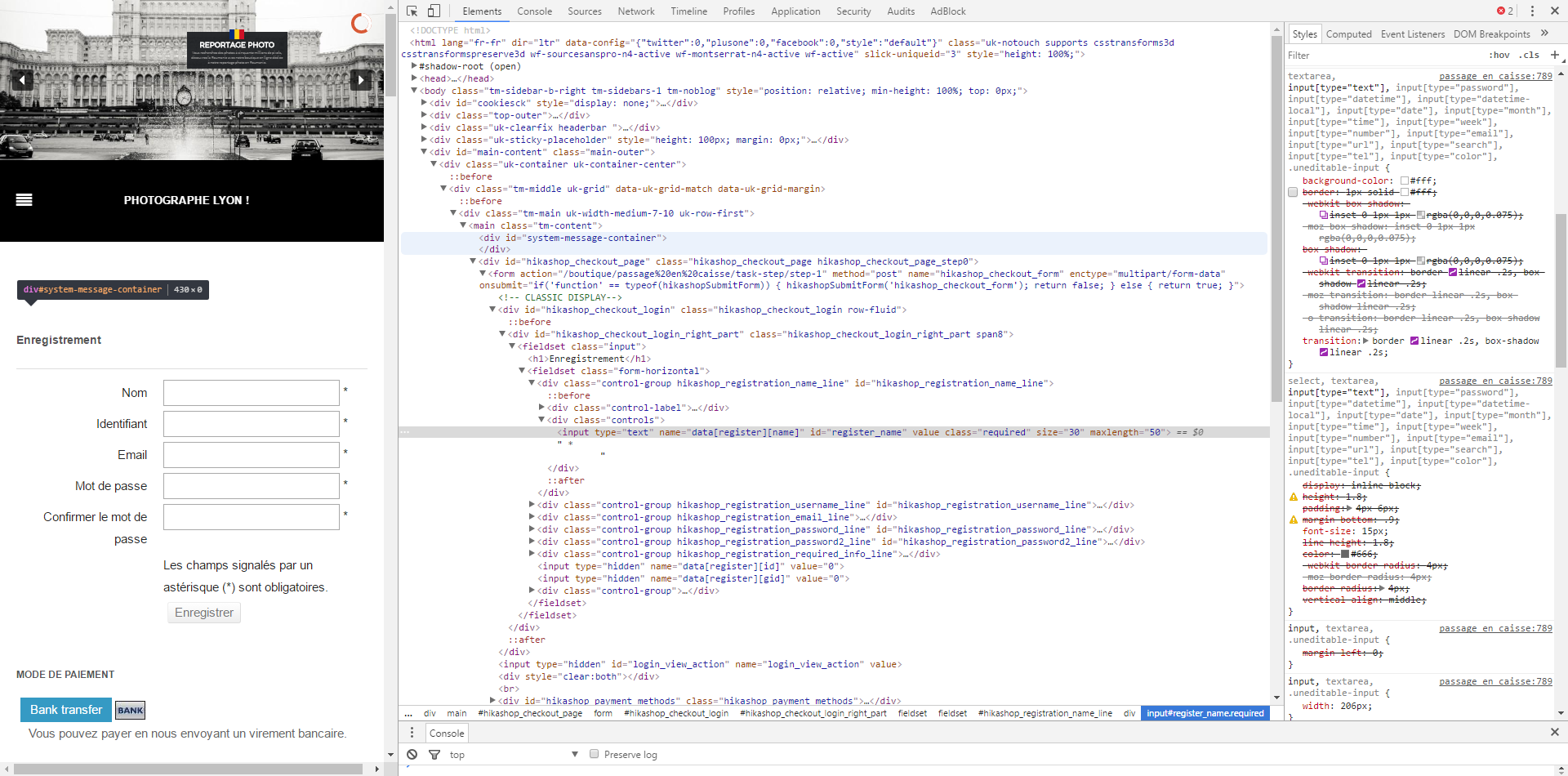Click the red error count indicator
Screen dimensions: 1568x776
pos(1504,11)
